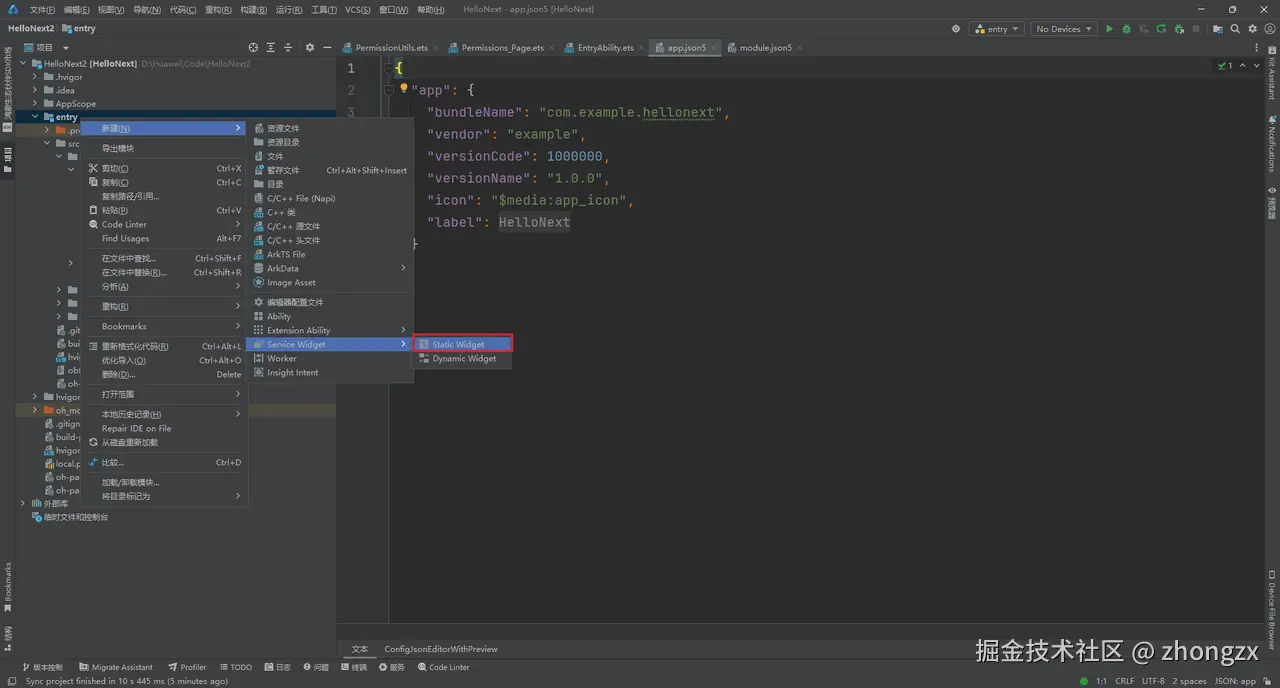Collapse all in the project panel toolbar

288,47
